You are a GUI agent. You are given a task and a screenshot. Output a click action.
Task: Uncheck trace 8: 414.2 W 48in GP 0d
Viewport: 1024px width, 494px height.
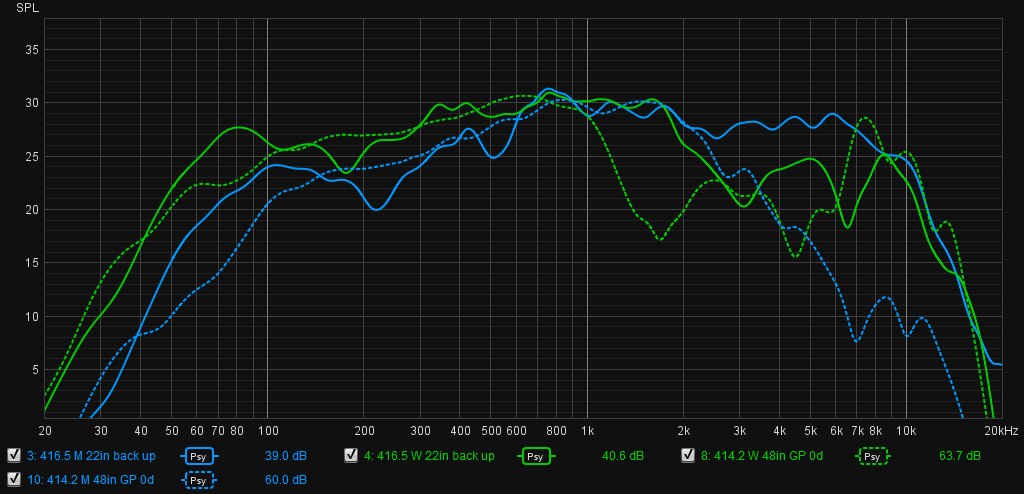[688, 455]
